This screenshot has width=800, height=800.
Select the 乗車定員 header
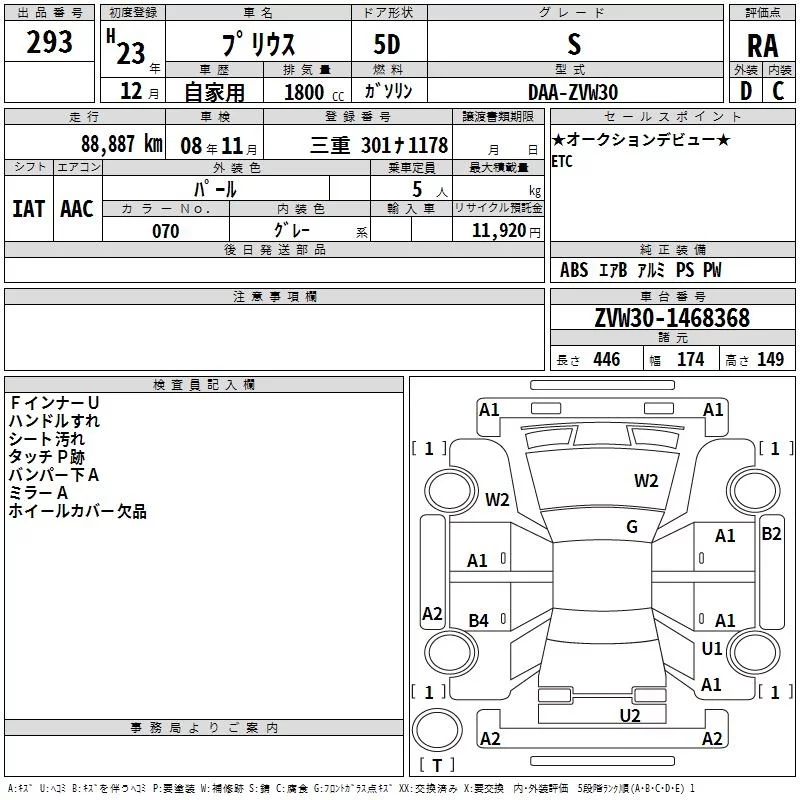click(x=411, y=168)
